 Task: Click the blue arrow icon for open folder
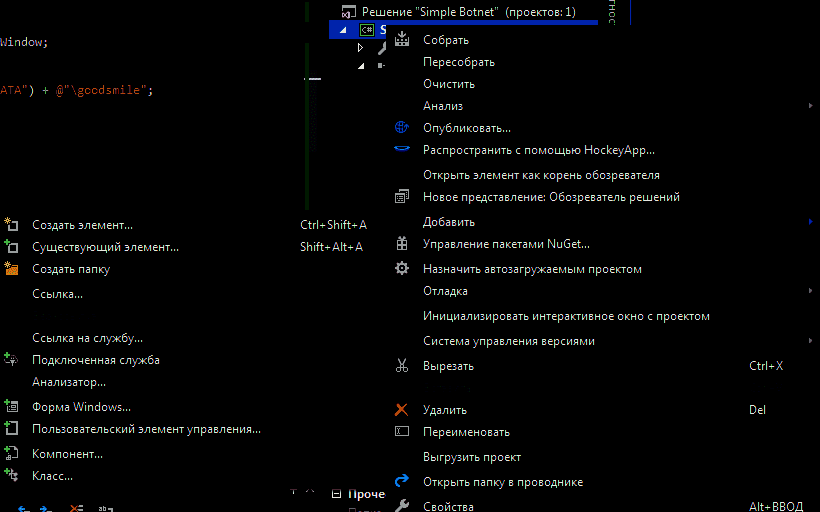[402, 481]
